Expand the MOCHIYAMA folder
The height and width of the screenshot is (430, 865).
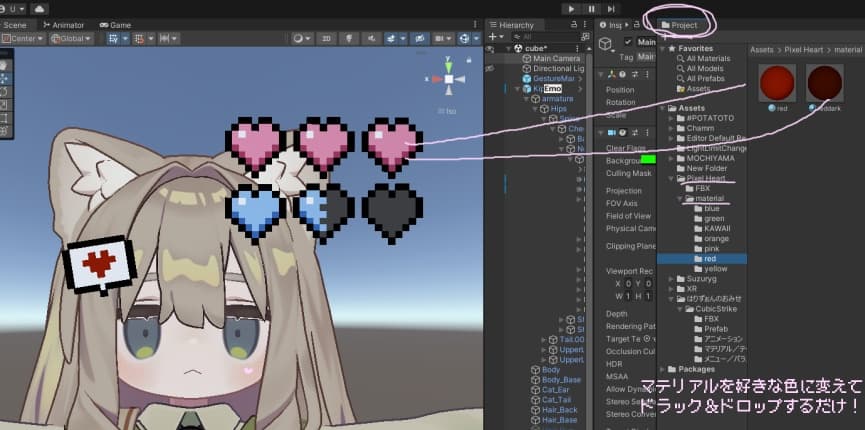pos(671,158)
